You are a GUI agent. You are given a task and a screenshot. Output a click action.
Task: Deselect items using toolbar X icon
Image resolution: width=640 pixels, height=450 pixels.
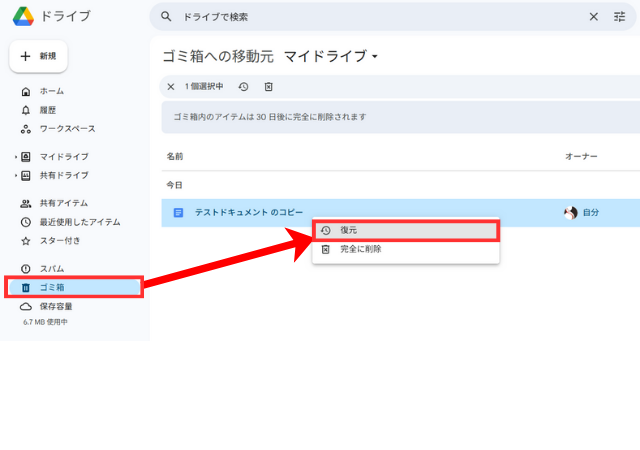pos(171,87)
